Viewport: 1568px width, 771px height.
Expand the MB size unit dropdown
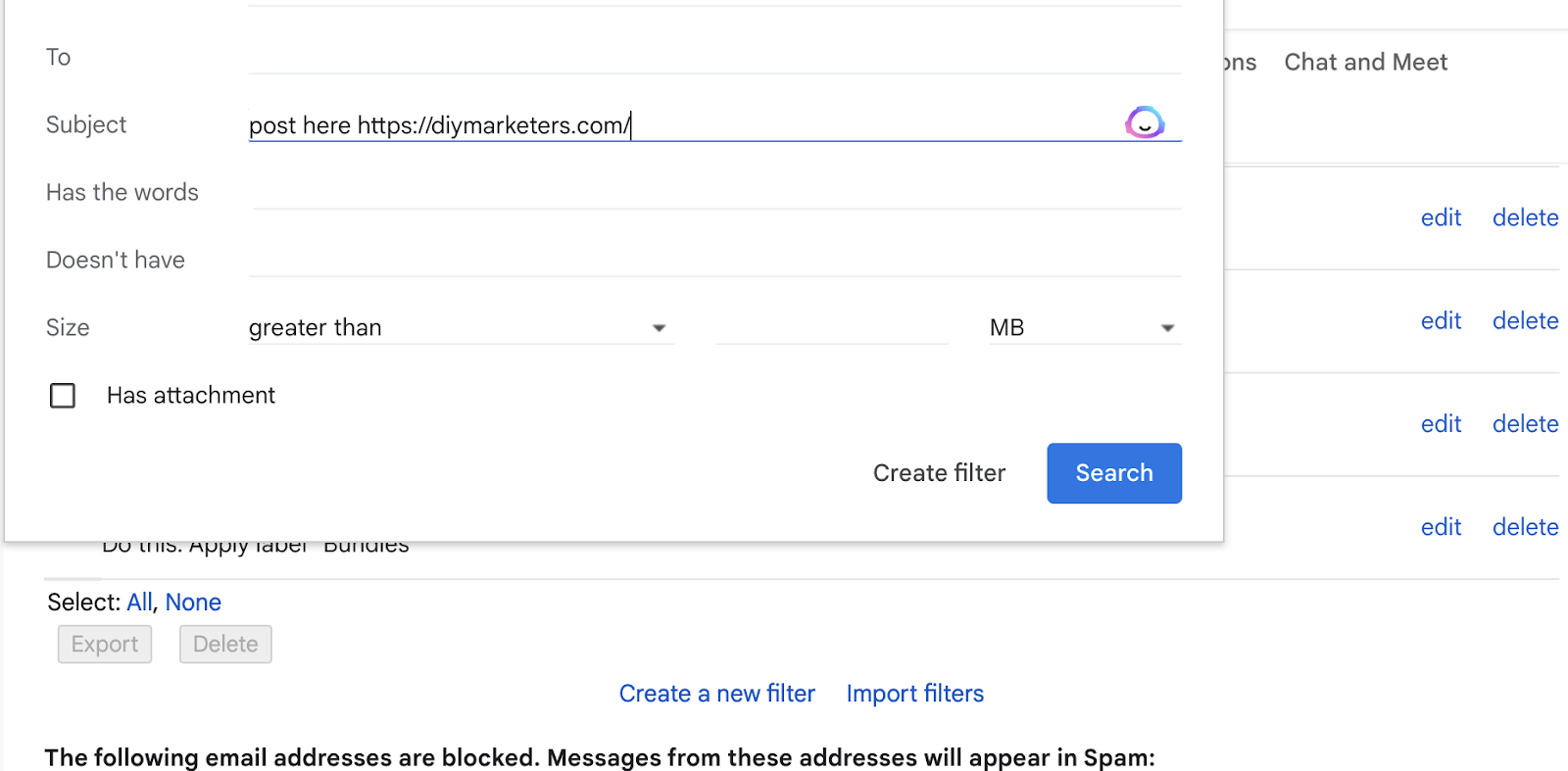point(1083,328)
